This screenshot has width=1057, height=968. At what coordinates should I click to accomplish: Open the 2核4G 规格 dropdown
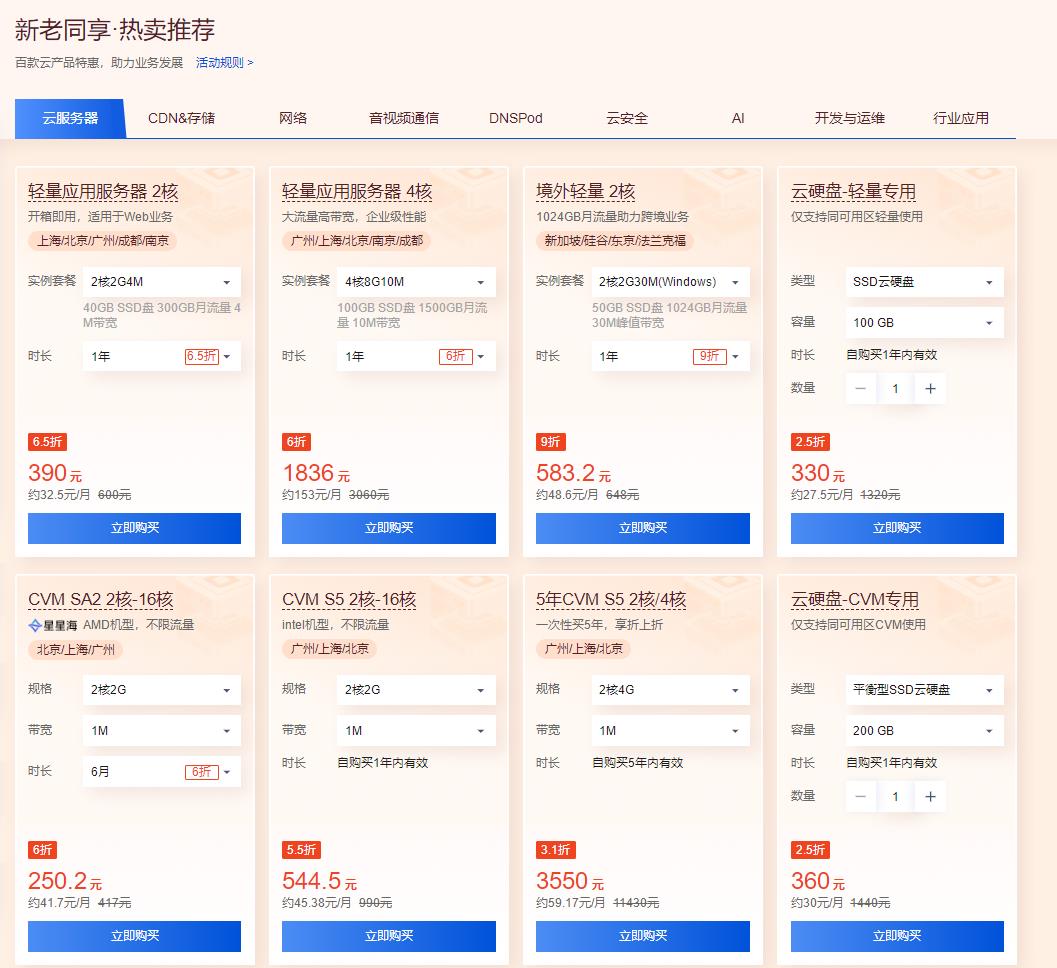[x=670, y=690]
